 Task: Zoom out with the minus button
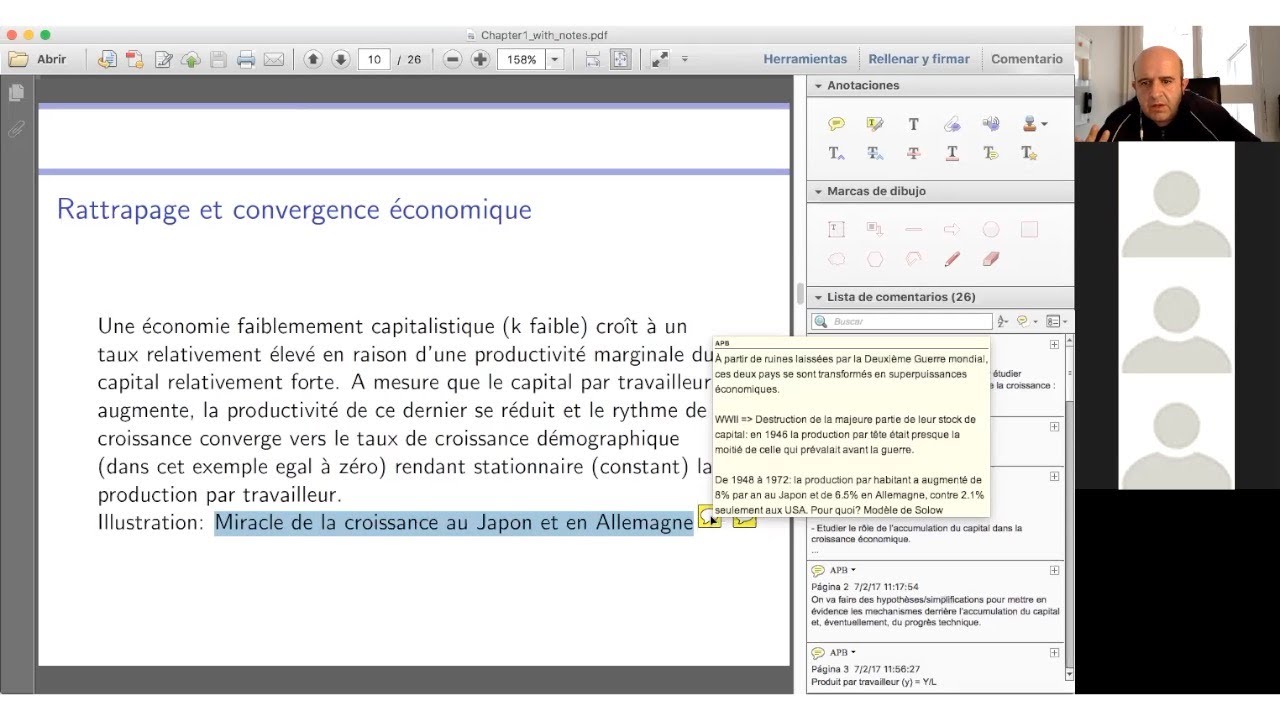tap(452, 59)
